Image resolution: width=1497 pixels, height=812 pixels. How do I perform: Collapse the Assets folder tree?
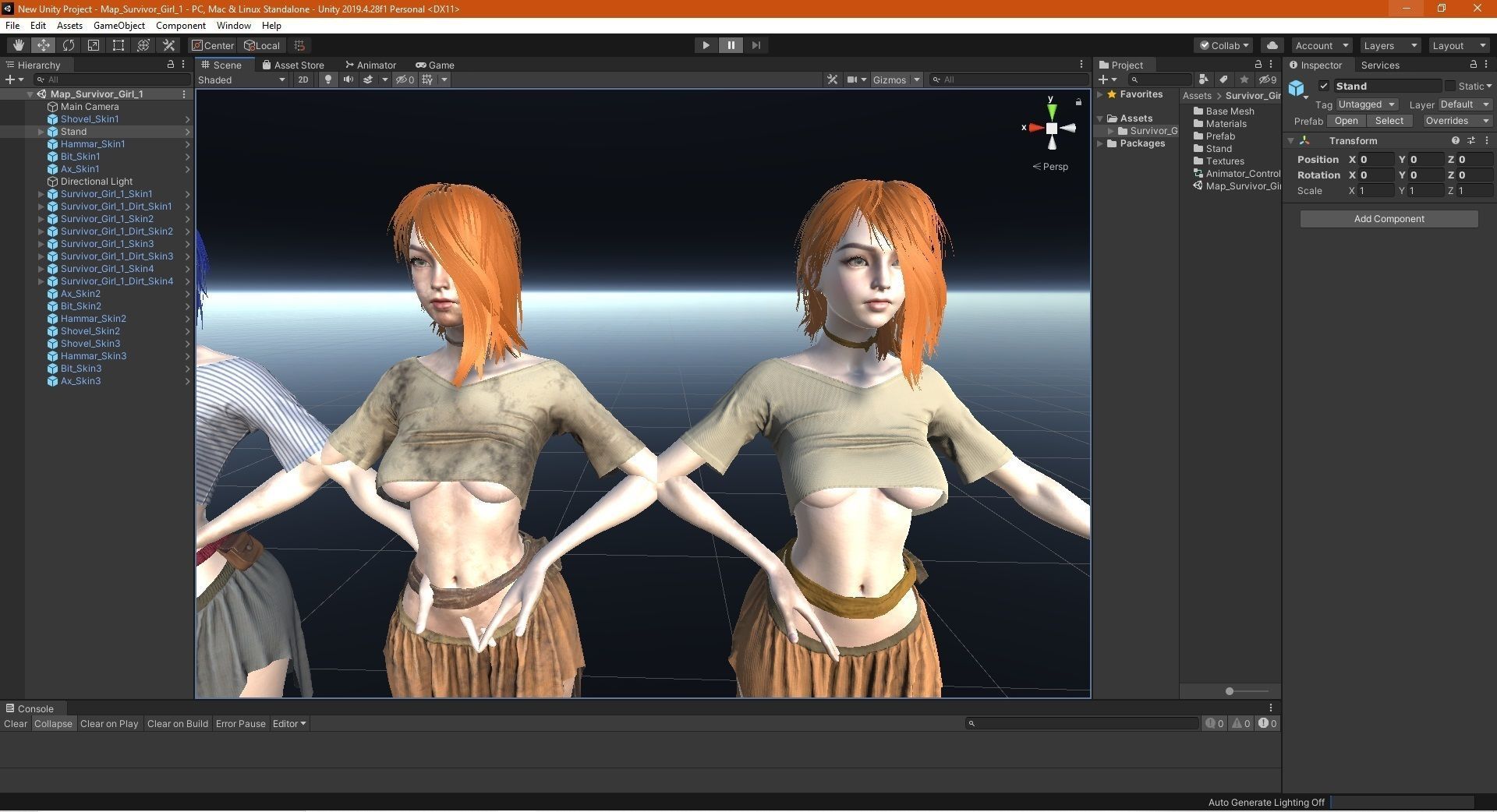pos(1100,118)
